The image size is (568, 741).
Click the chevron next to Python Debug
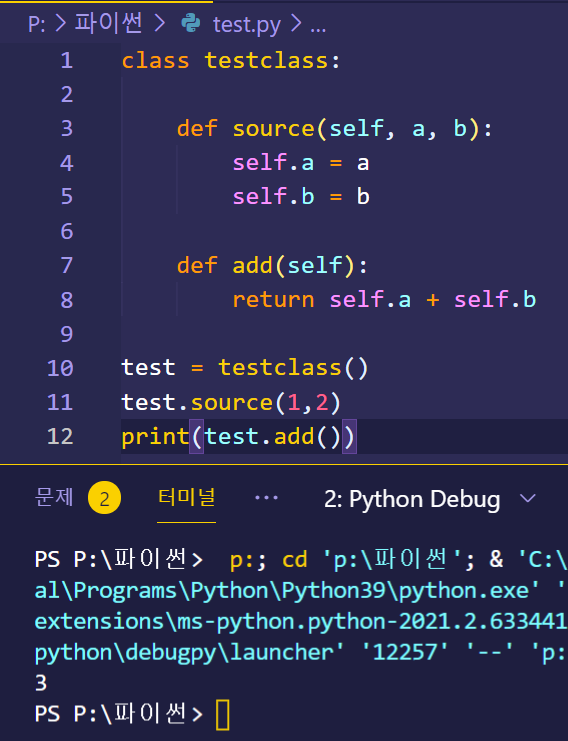pyautogui.click(x=528, y=499)
